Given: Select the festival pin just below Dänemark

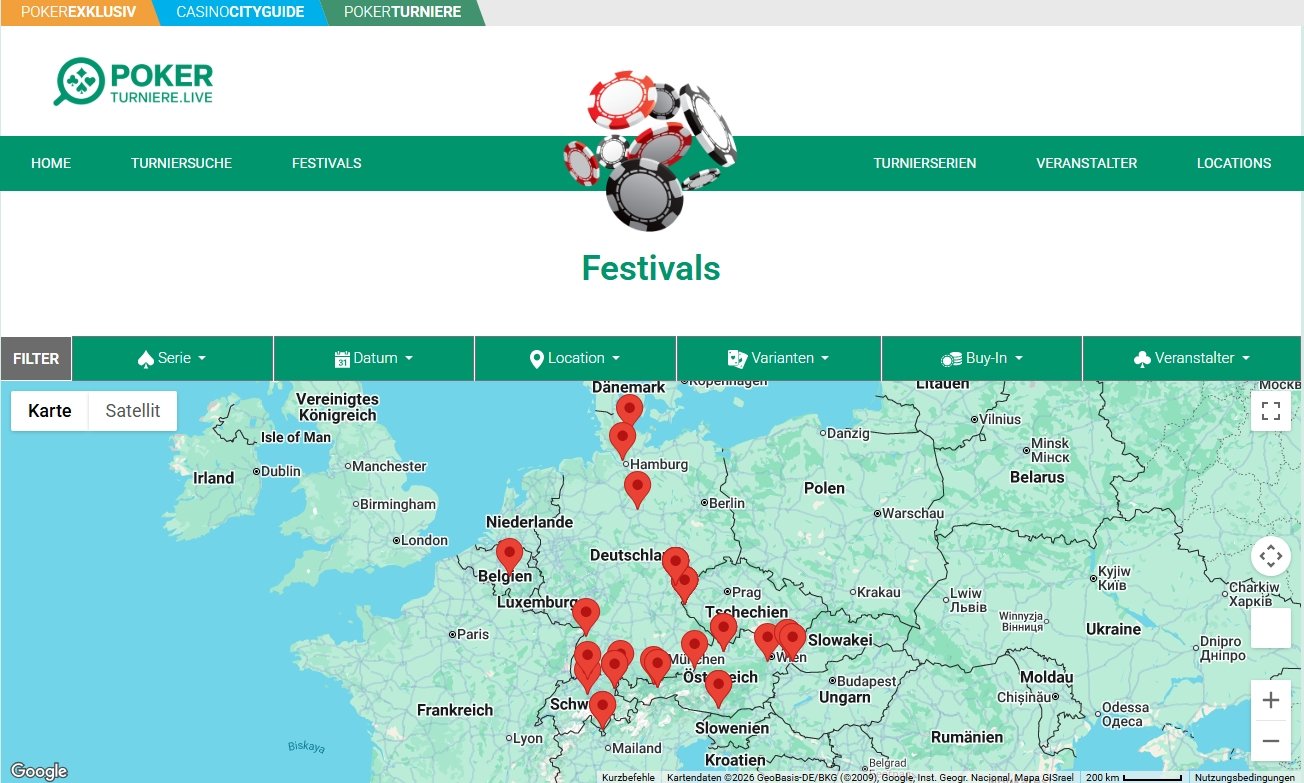Looking at the screenshot, I should point(629,411).
